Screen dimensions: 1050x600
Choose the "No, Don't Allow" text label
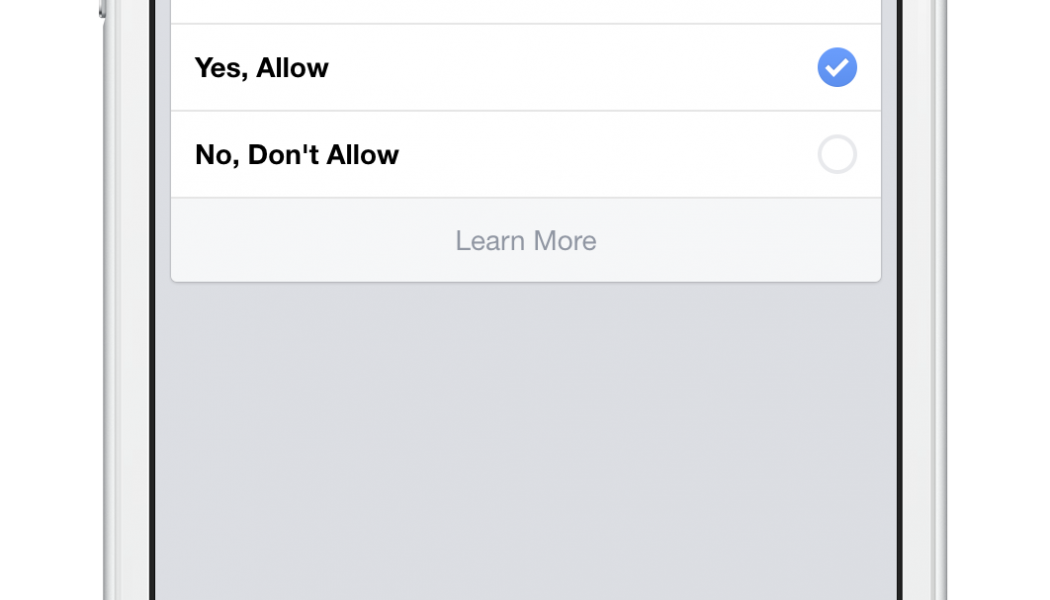297,155
